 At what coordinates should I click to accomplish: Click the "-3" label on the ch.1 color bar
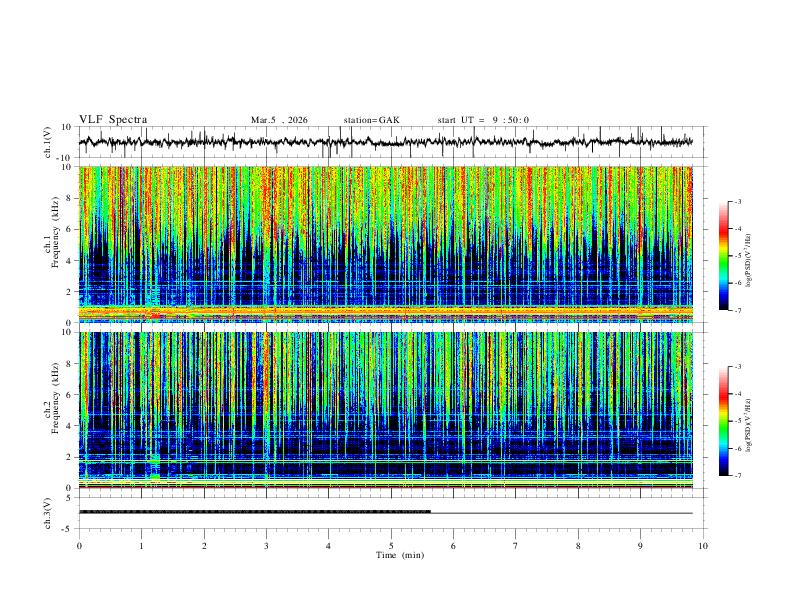pos(738,201)
